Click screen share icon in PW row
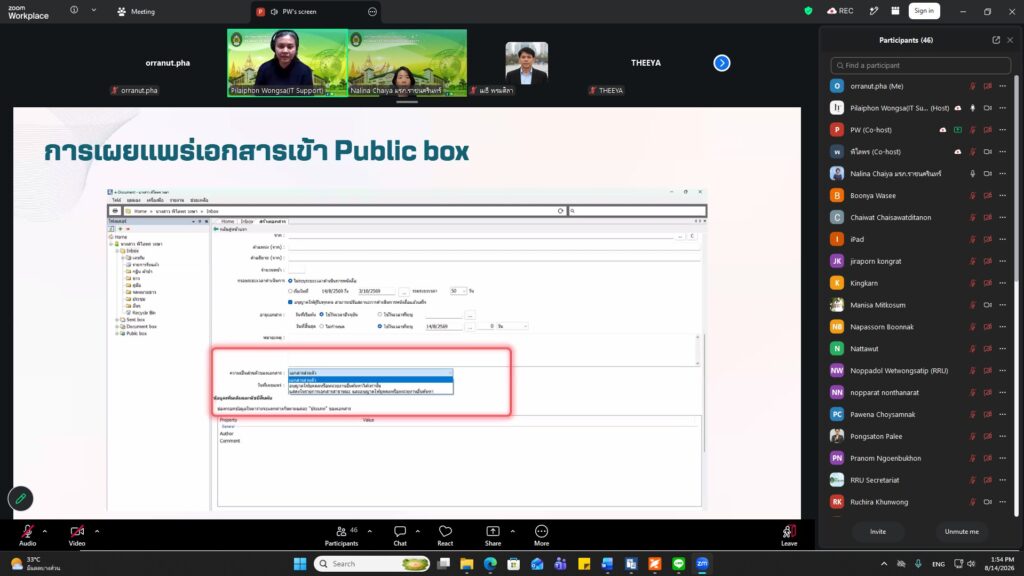This screenshot has width=1024, height=576. point(957,130)
